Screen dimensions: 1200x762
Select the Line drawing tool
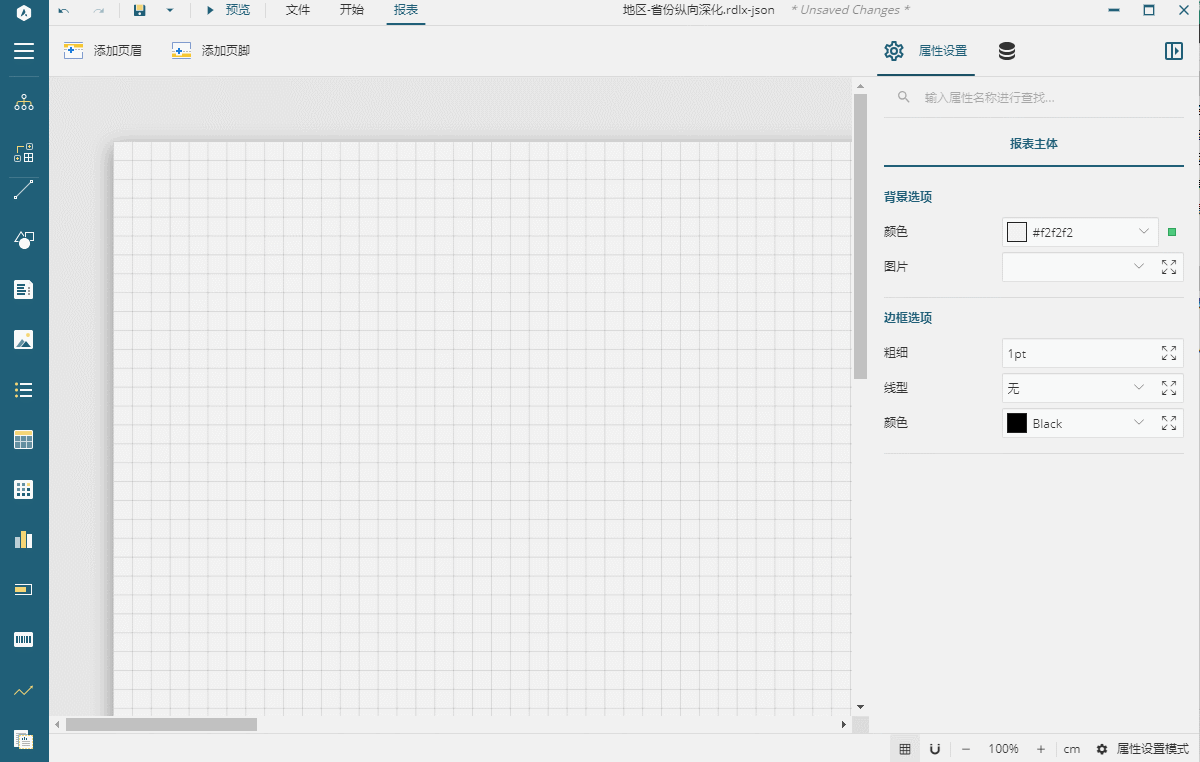[24, 190]
